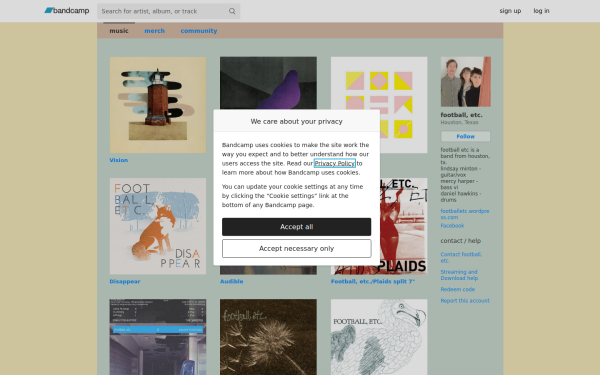This screenshot has height=375, width=600.
Task: Accept all cookies
Action: click(297, 227)
